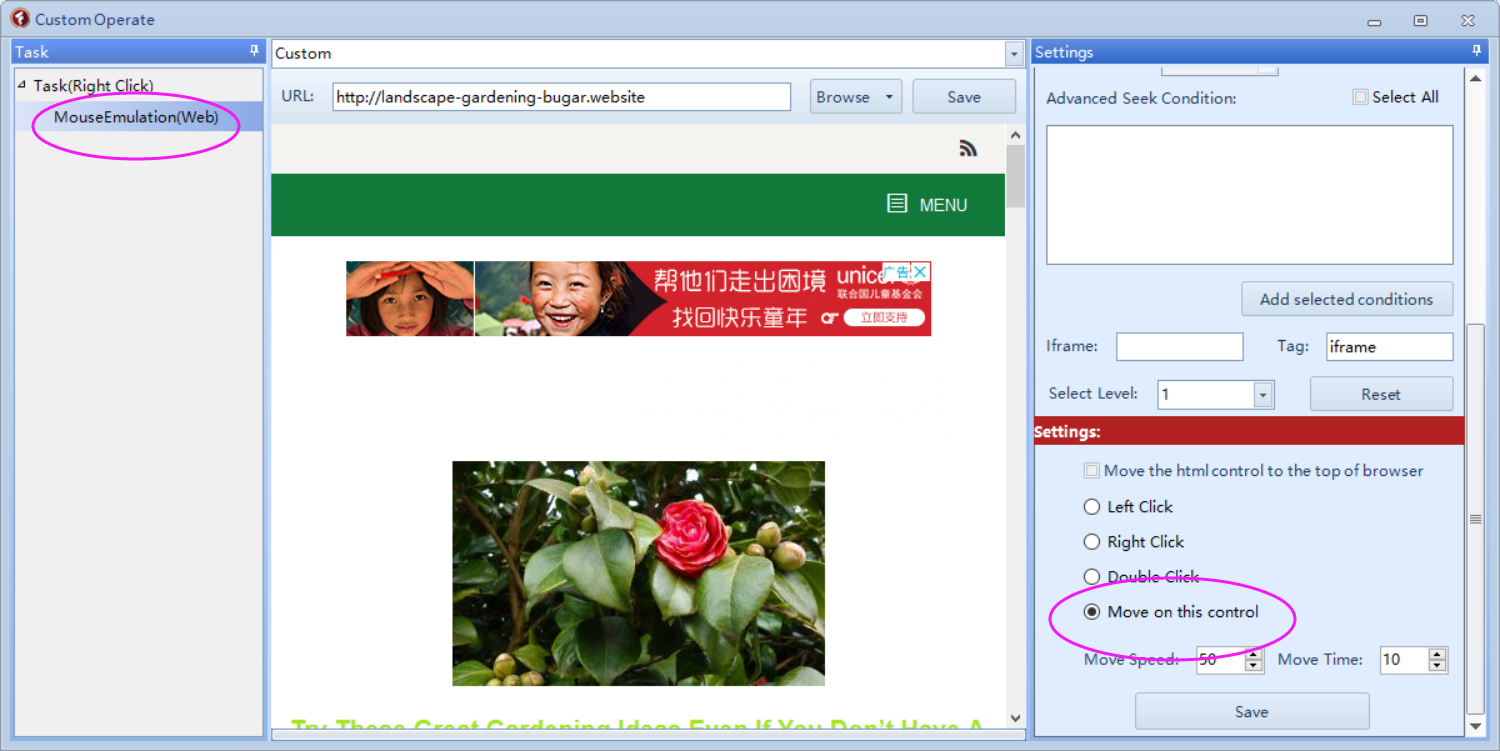The width and height of the screenshot is (1500, 751).
Task: Click the RSS feed icon
Action: (x=967, y=148)
